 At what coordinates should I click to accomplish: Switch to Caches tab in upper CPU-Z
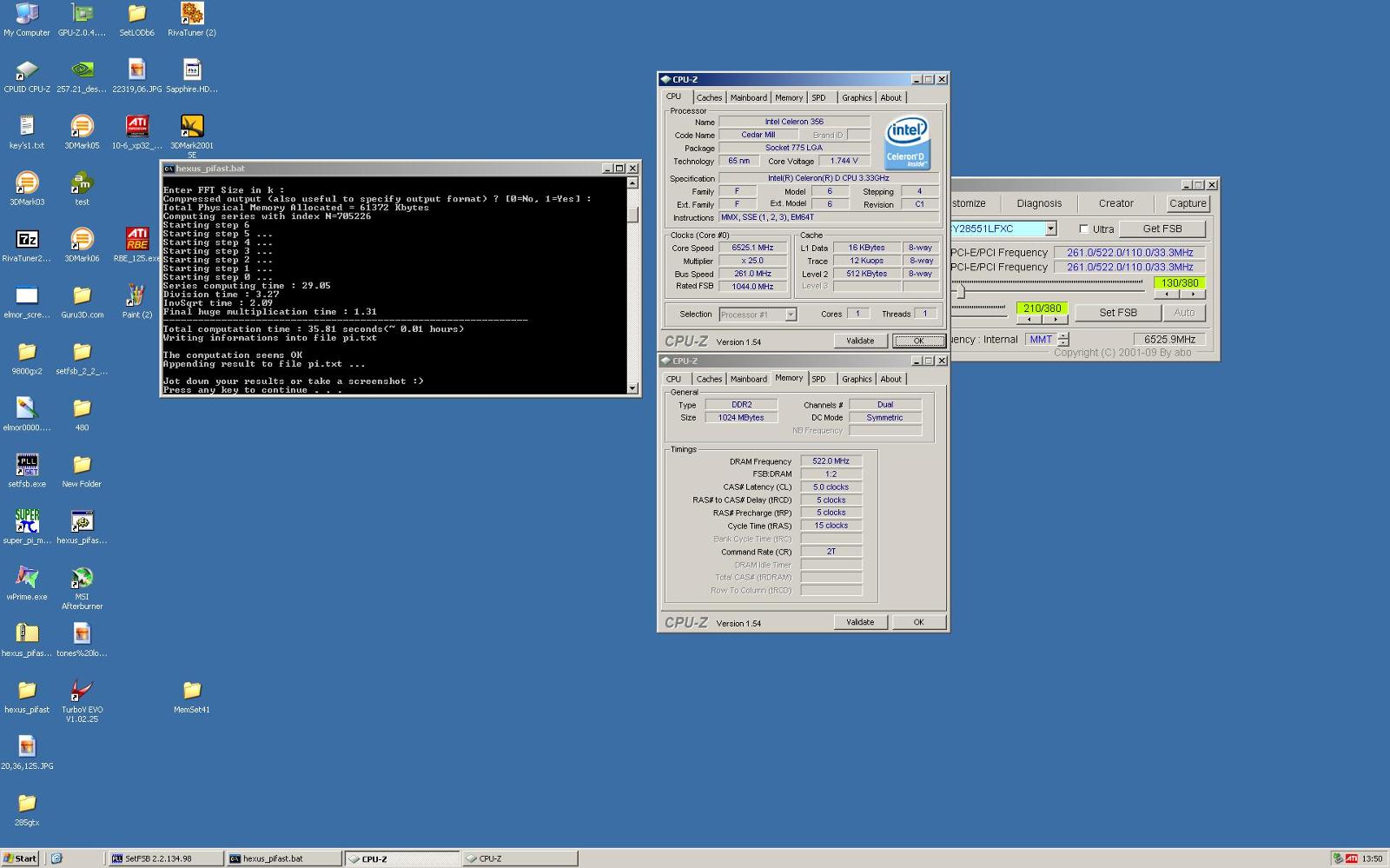[709, 98]
